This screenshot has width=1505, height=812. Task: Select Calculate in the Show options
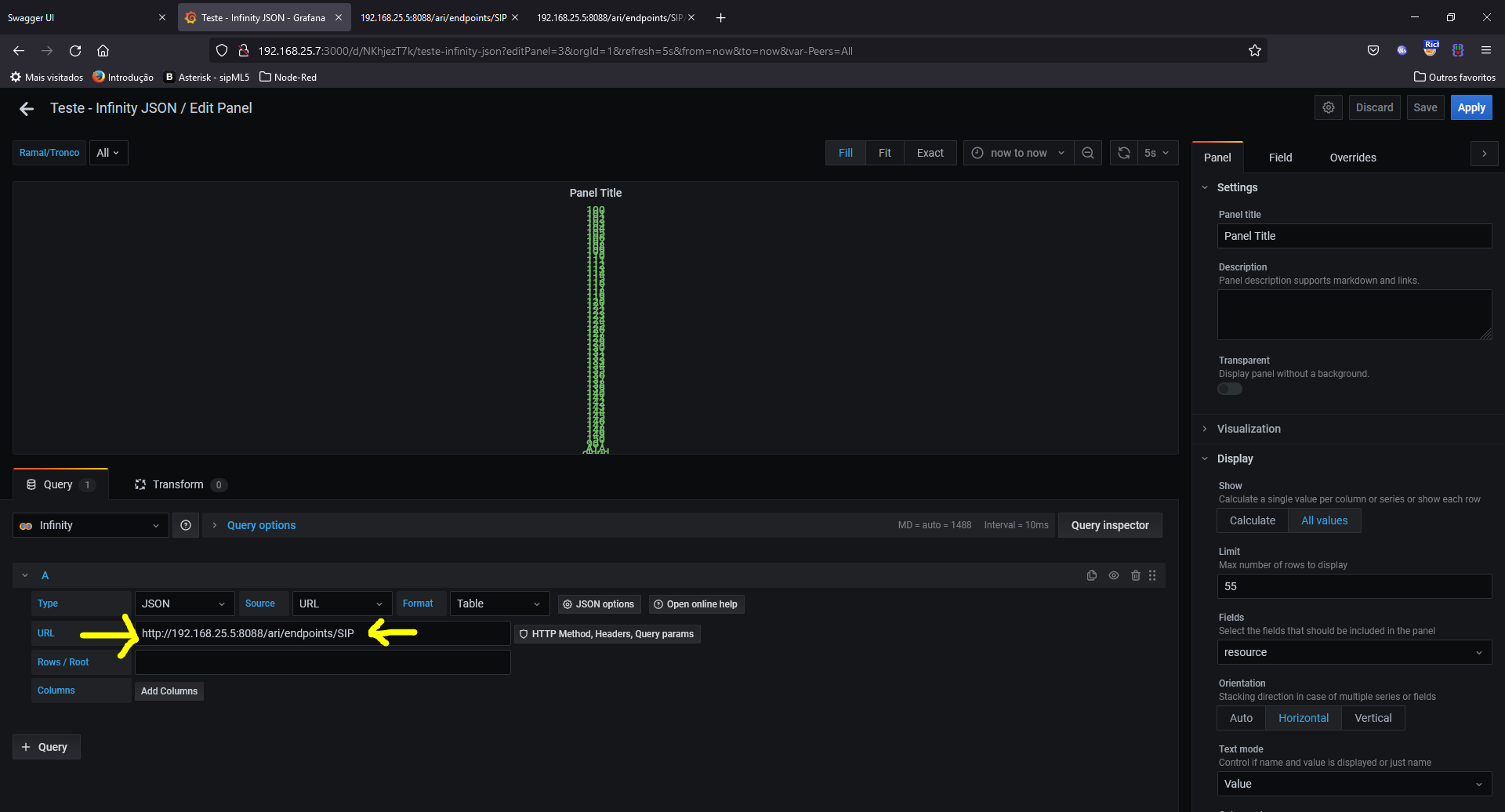(x=1251, y=520)
